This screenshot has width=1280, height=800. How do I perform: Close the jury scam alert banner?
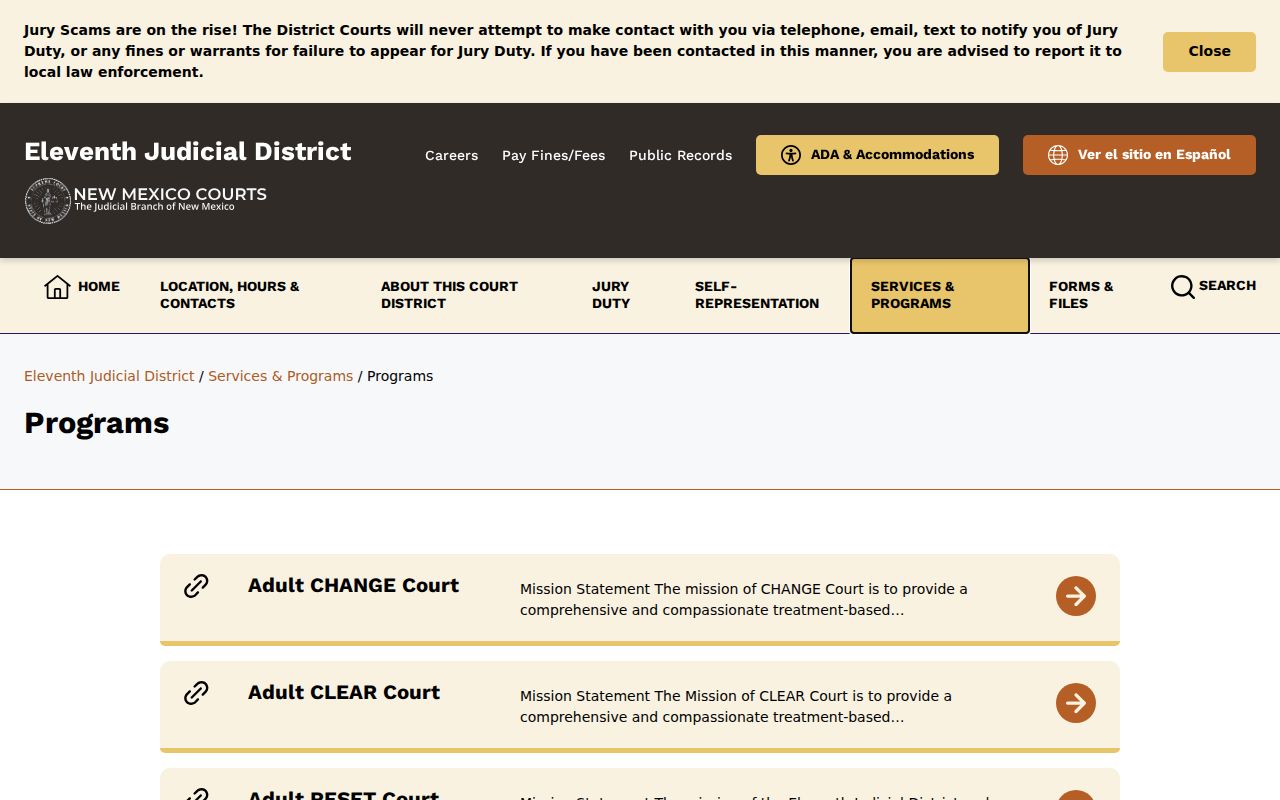click(1209, 52)
